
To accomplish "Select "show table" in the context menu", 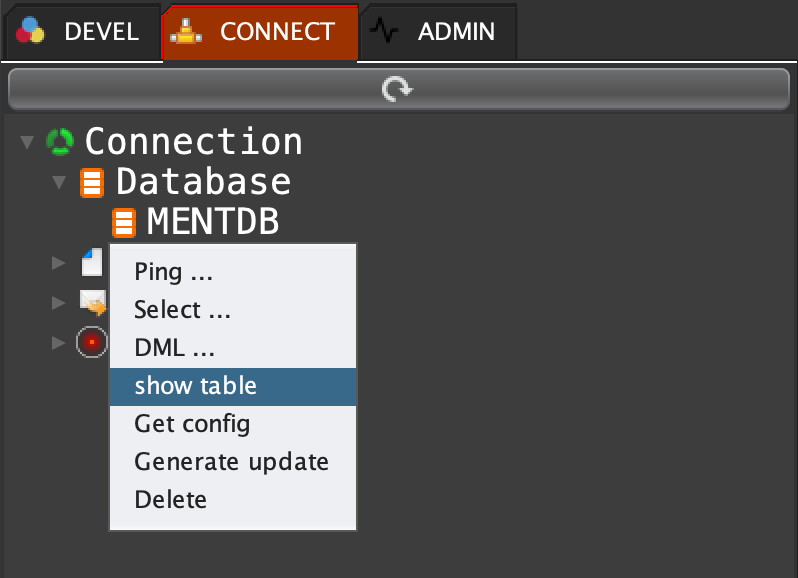I will [196, 386].
